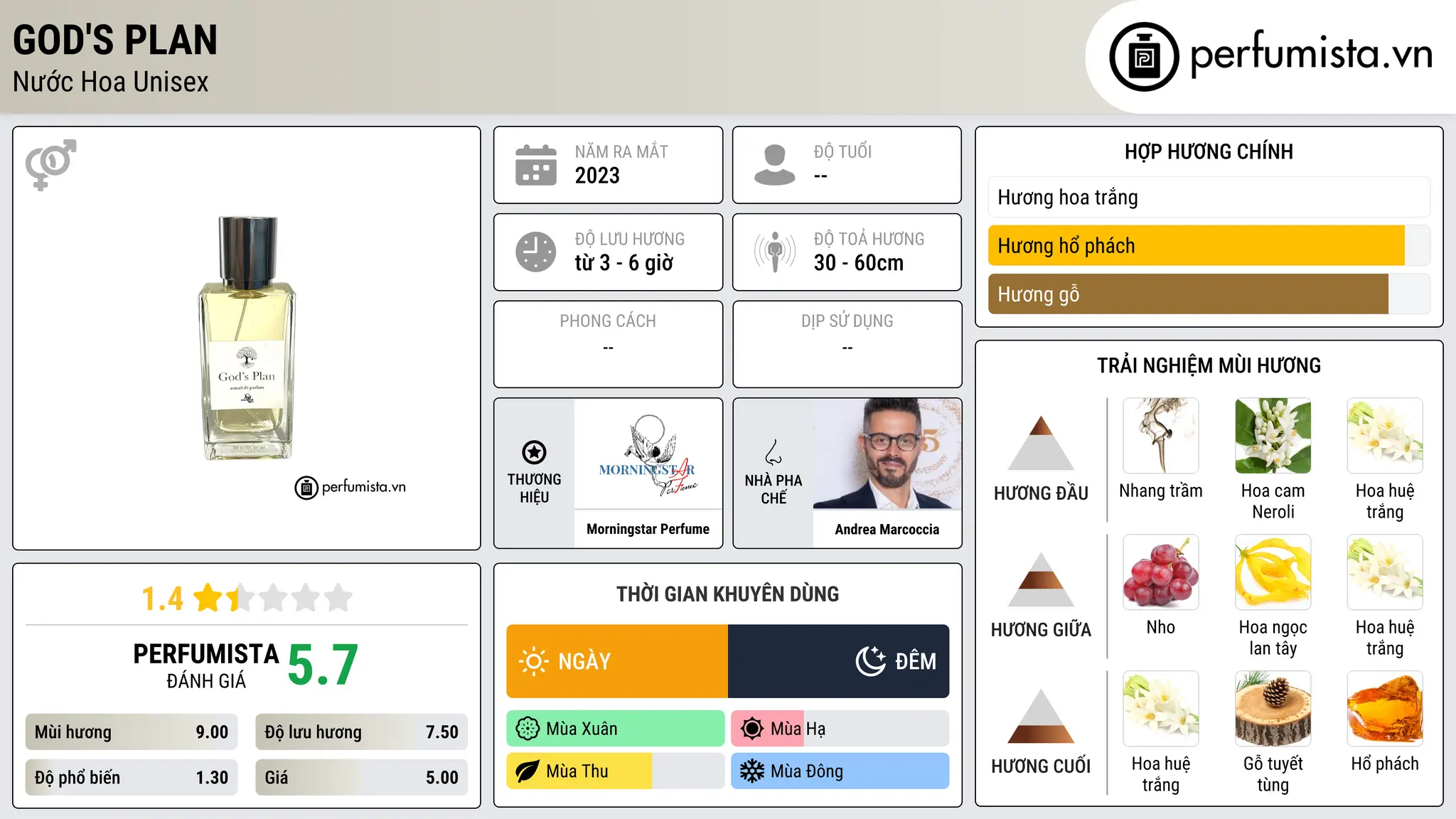The image size is (1456, 819).
Task: Click the PERFUMISTA ĐÁNH GIÁ label
Action: click(206, 666)
